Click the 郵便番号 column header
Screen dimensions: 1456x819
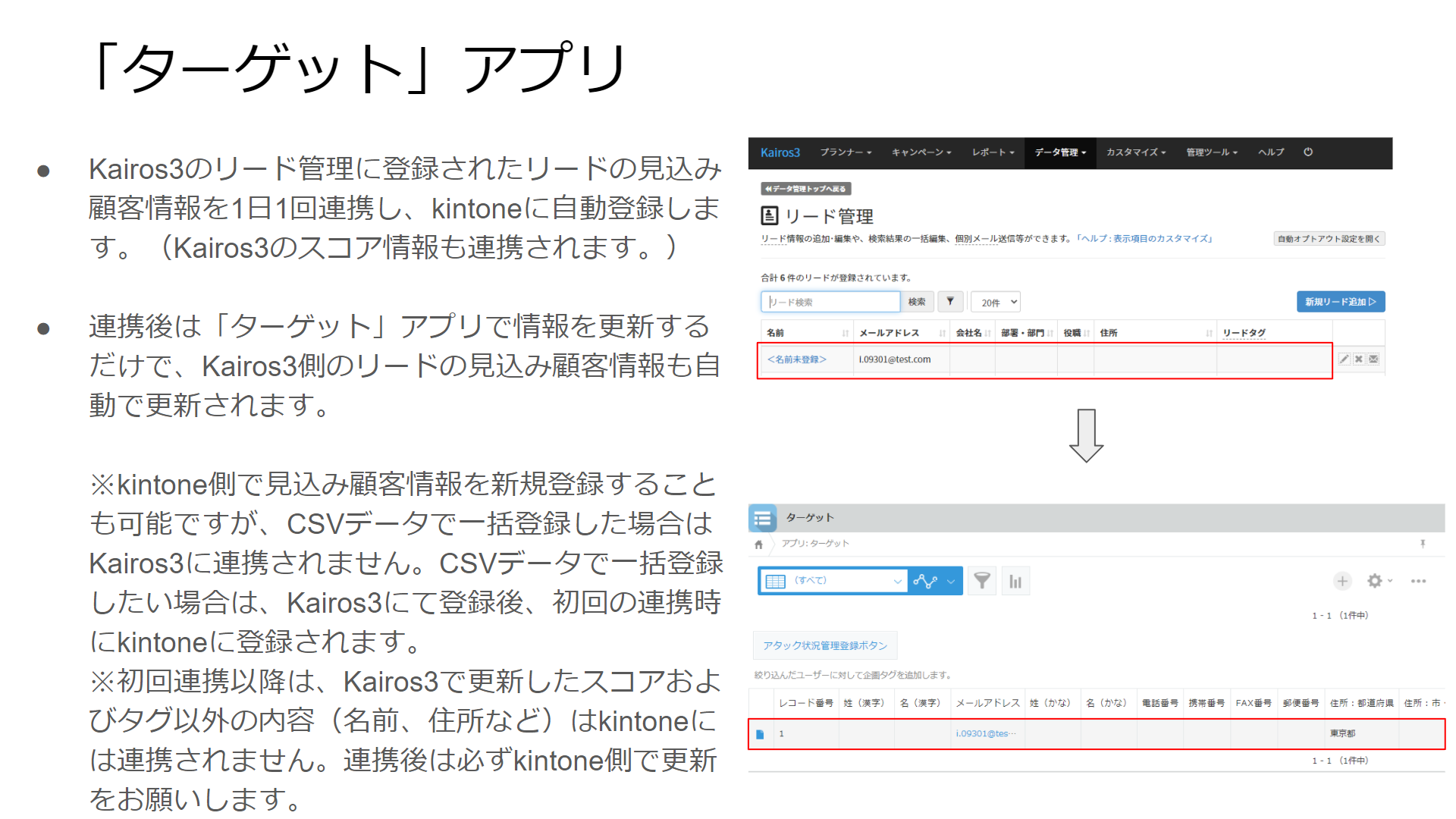click(x=1301, y=703)
